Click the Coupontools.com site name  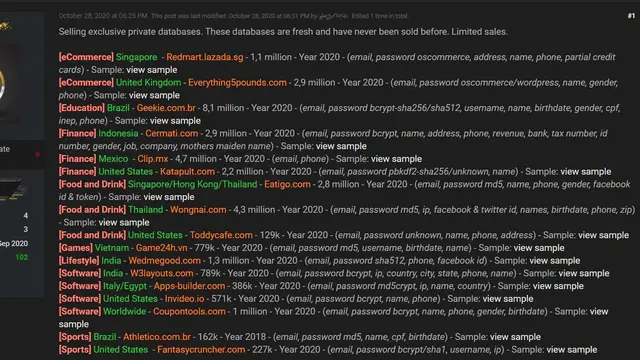(189, 311)
